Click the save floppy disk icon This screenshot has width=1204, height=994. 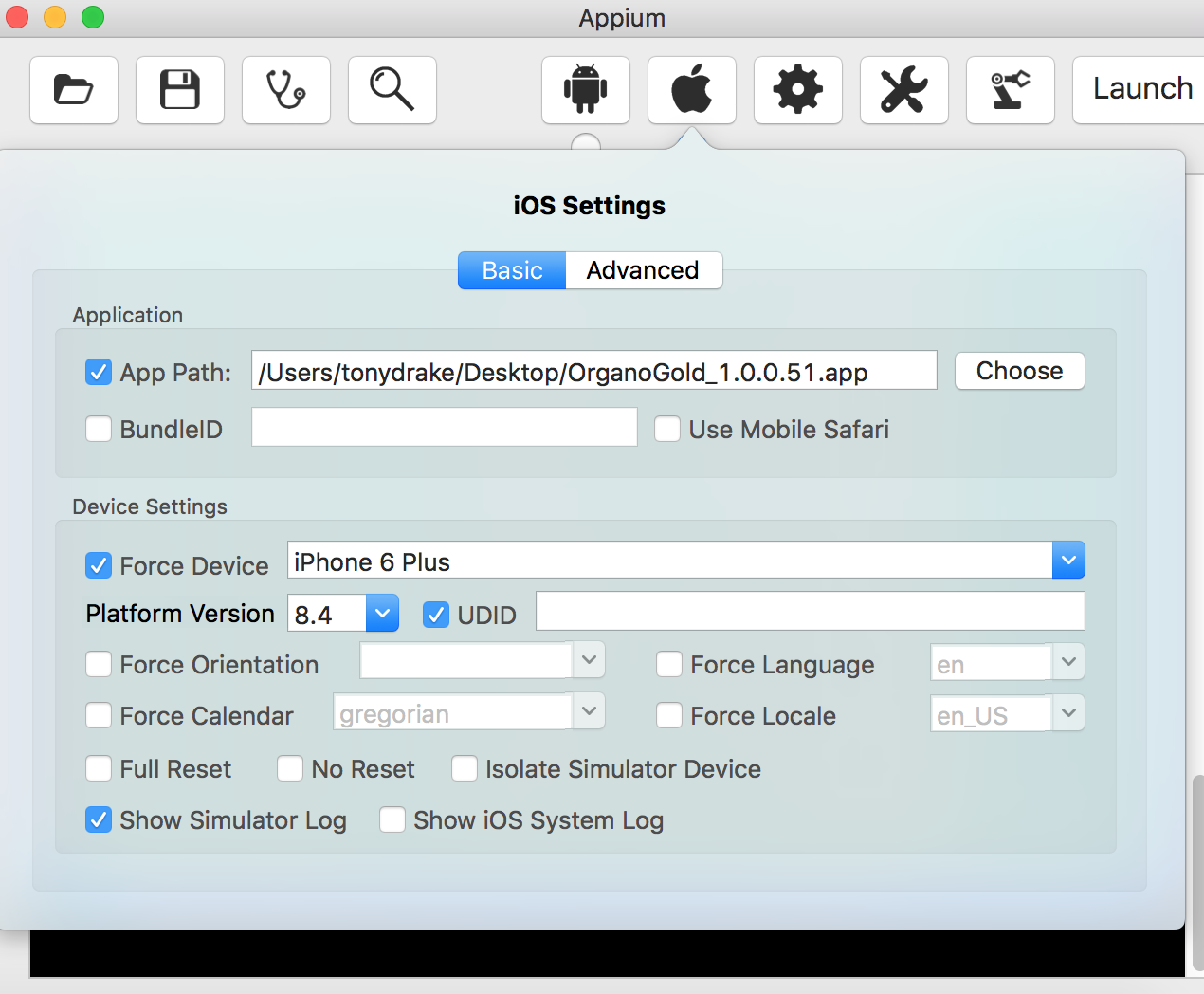(x=180, y=90)
